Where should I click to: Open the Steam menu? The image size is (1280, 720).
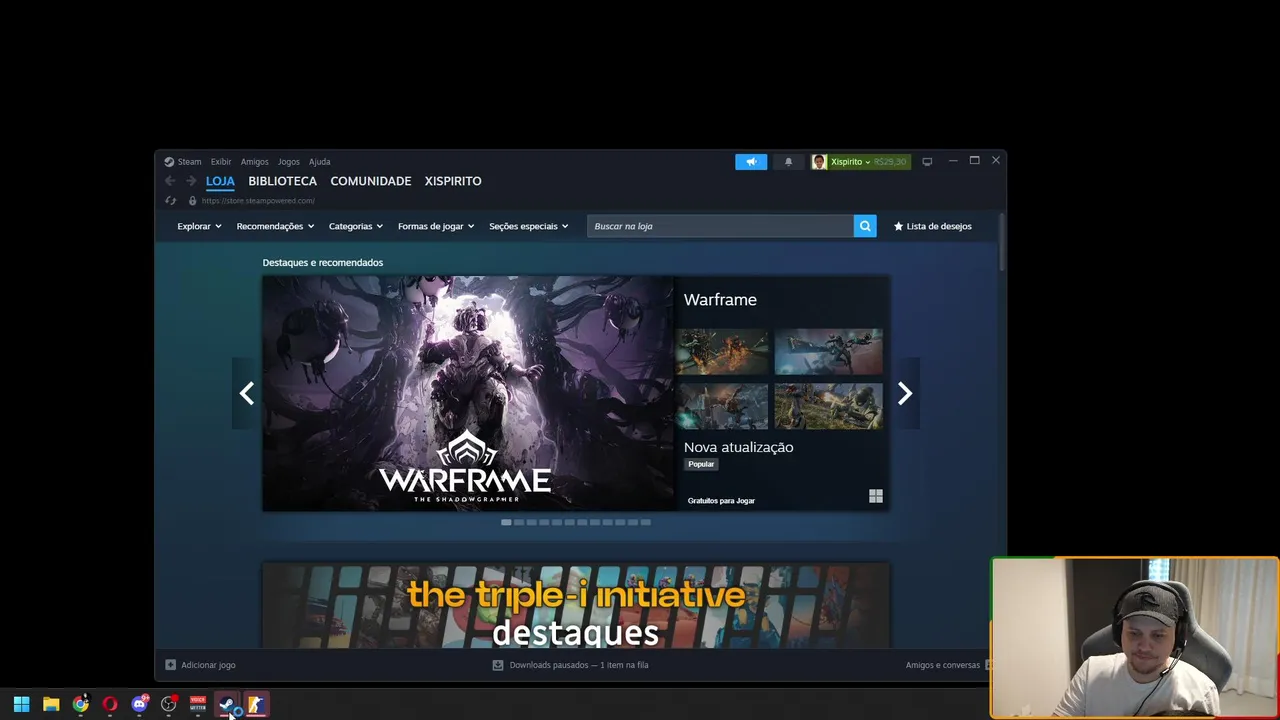pyautogui.click(x=189, y=162)
